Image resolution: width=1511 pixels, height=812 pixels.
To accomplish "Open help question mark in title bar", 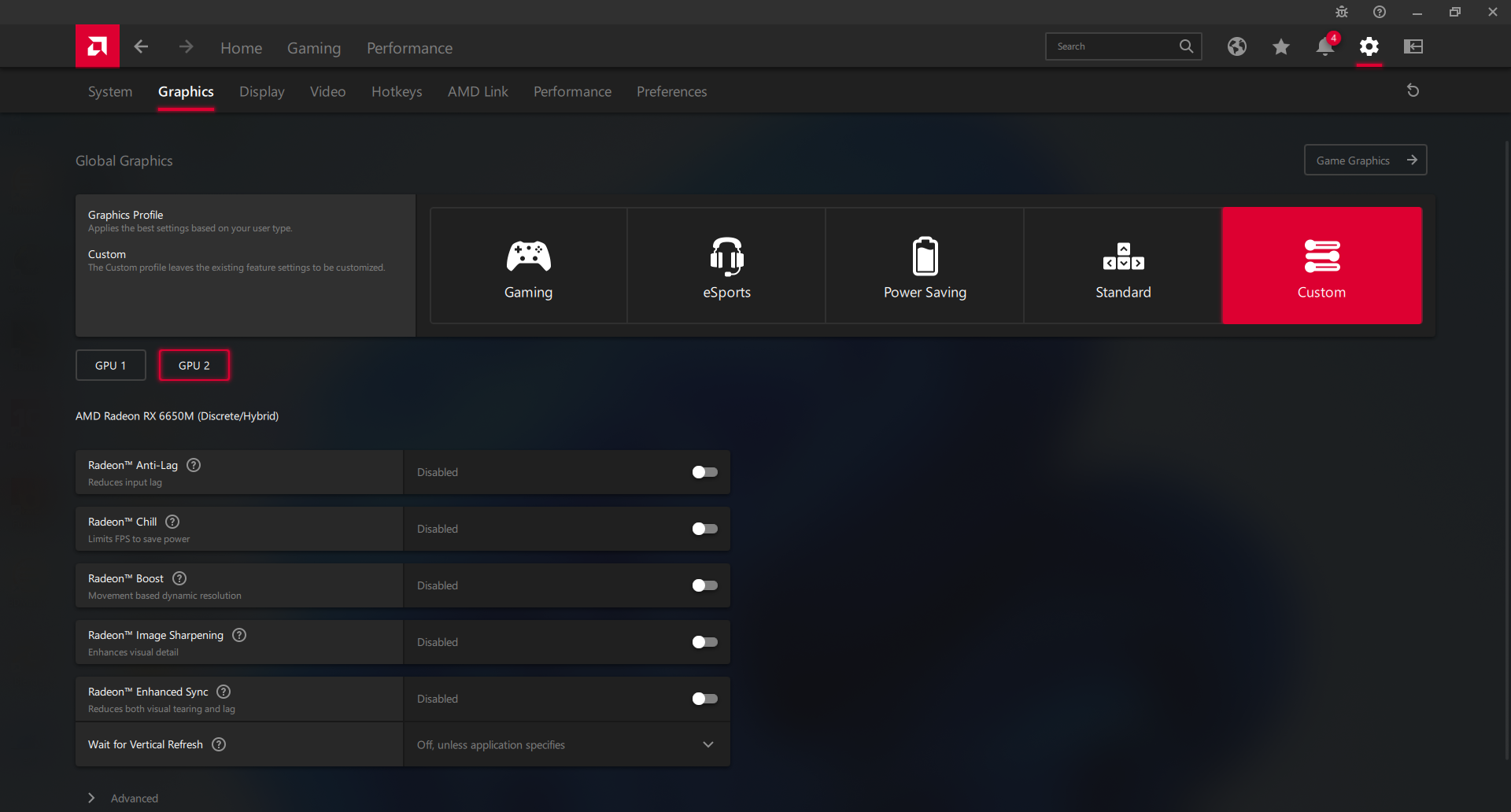I will pos(1380,12).
